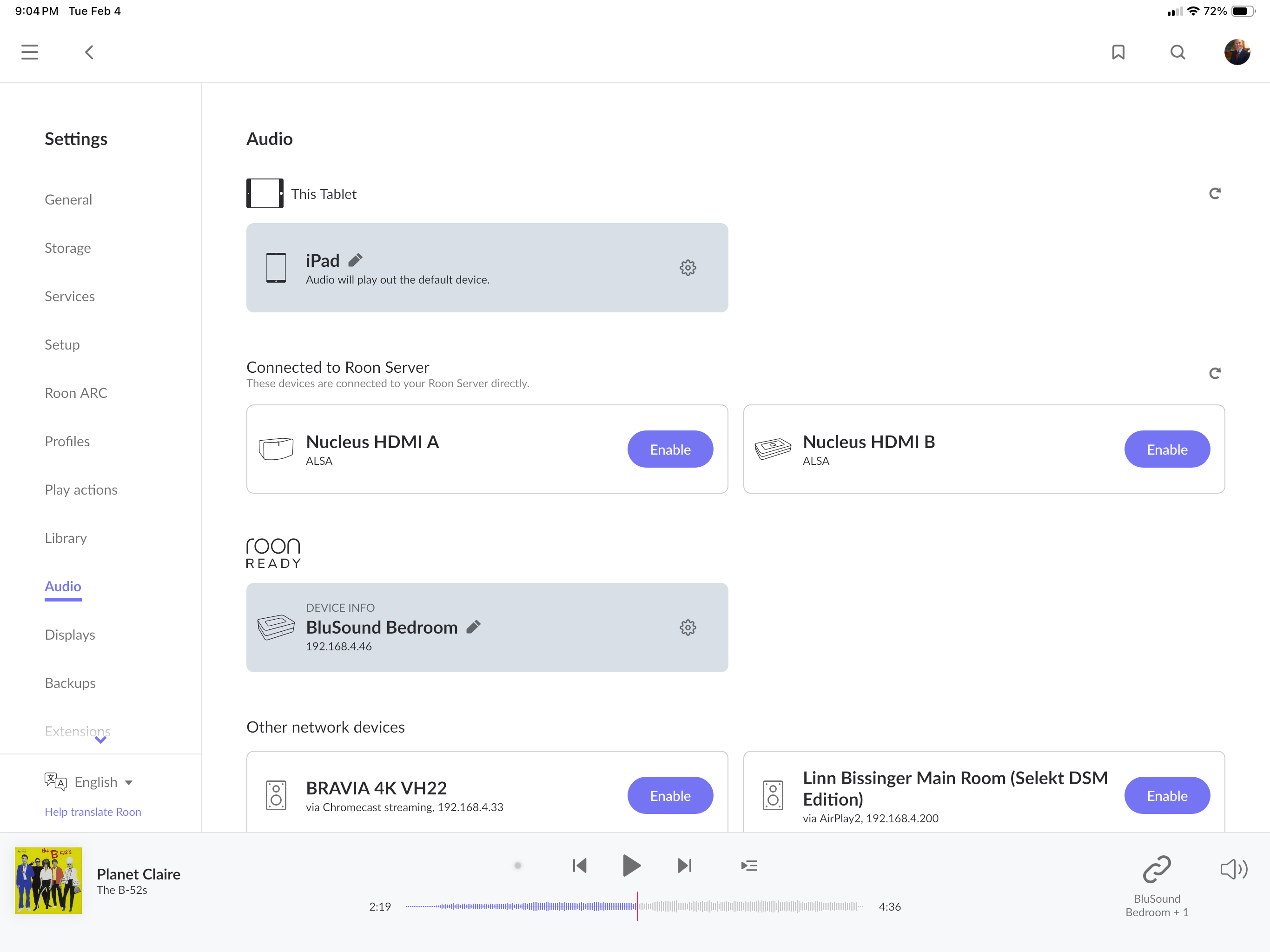Open Profiles settings
1270x952 pixels.
point(67,441)
